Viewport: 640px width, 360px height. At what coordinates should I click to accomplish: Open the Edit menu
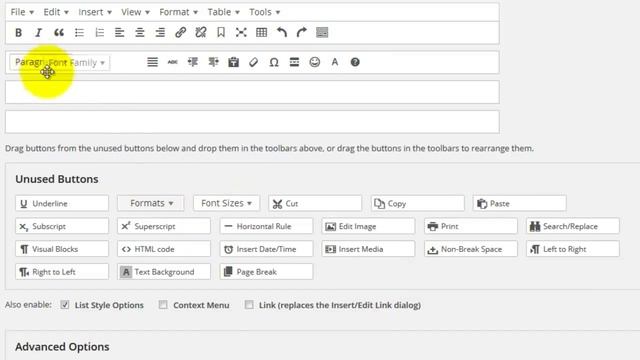tap(56, 12)
